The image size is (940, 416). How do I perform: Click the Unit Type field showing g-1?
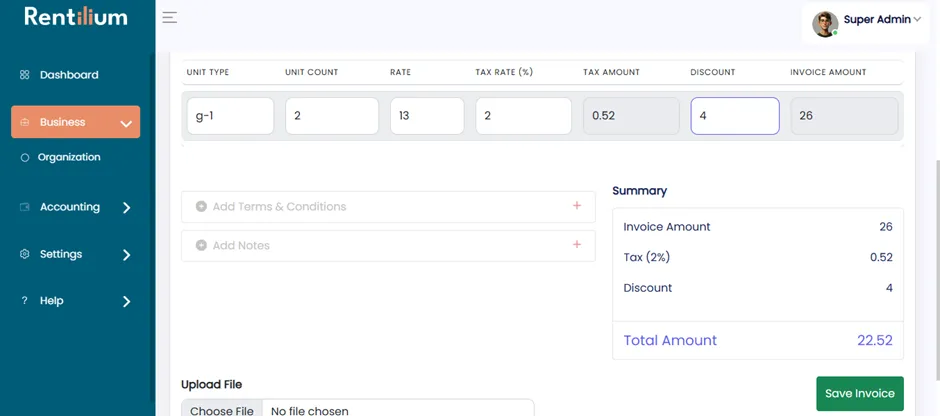(x=230, y=116)
